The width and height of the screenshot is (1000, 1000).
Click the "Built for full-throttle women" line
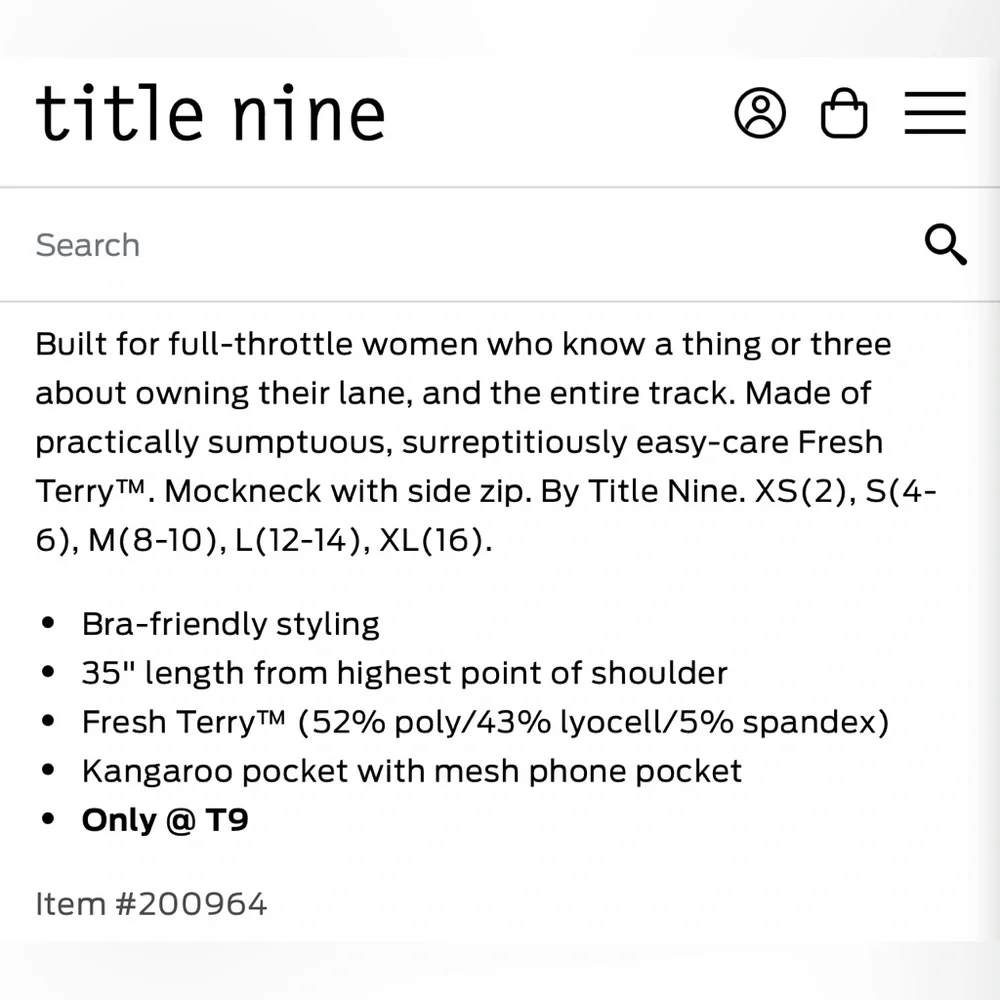(260, 344)
